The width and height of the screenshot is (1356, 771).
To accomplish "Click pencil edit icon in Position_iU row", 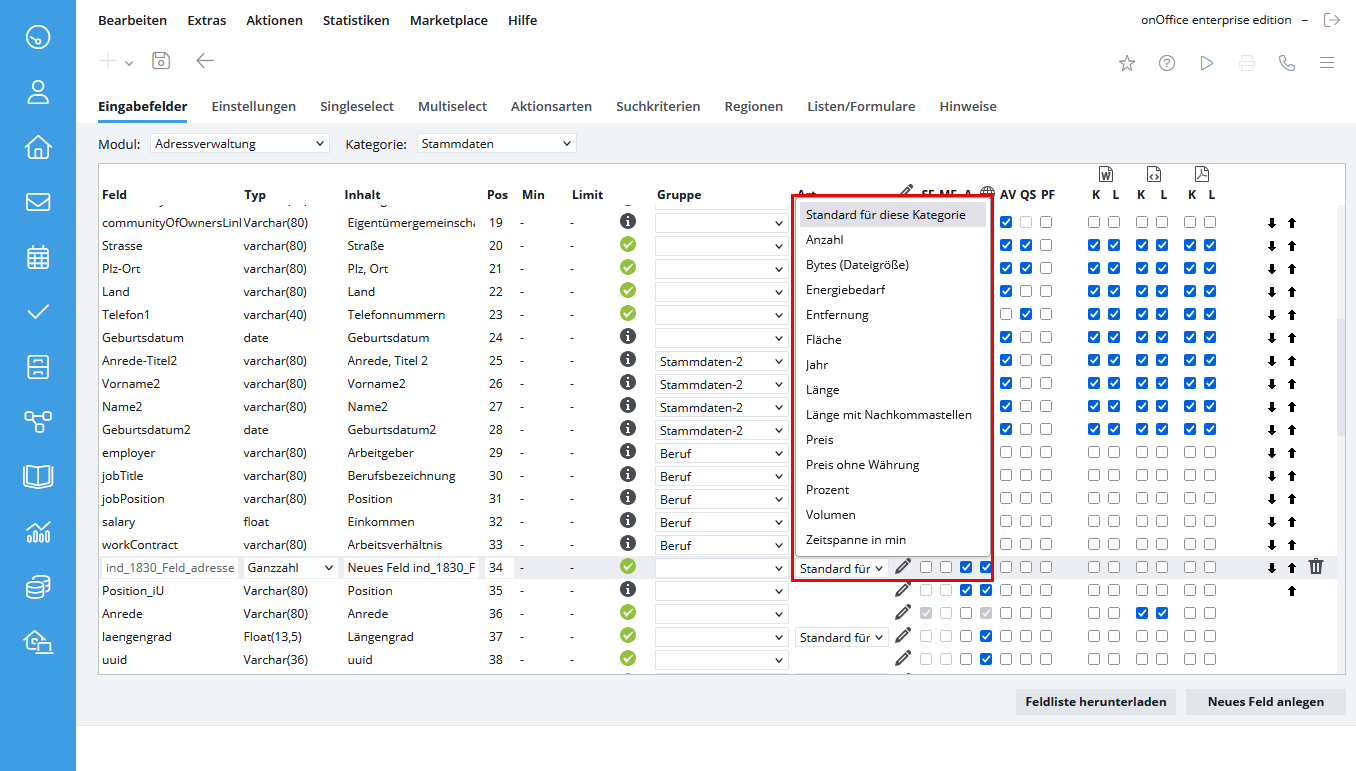I will [x=903, y=590].
